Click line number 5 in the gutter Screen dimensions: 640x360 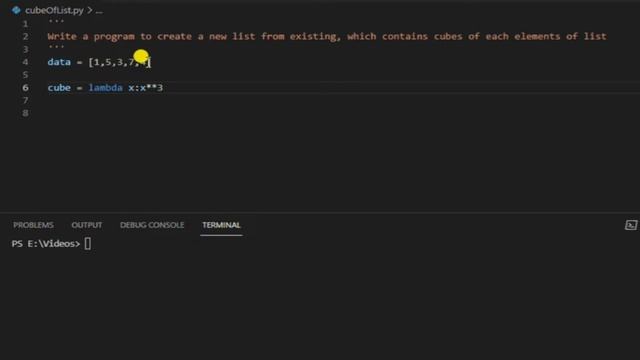click(25, 75)
